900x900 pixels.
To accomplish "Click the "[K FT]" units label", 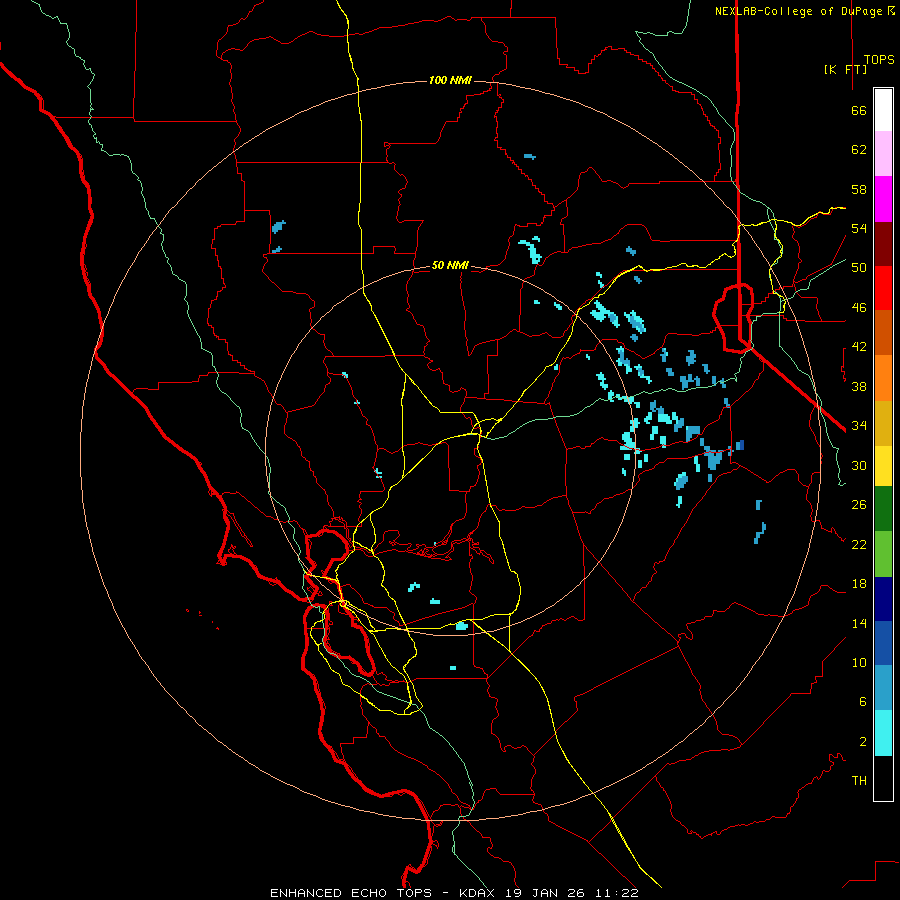I will [845, 69].
